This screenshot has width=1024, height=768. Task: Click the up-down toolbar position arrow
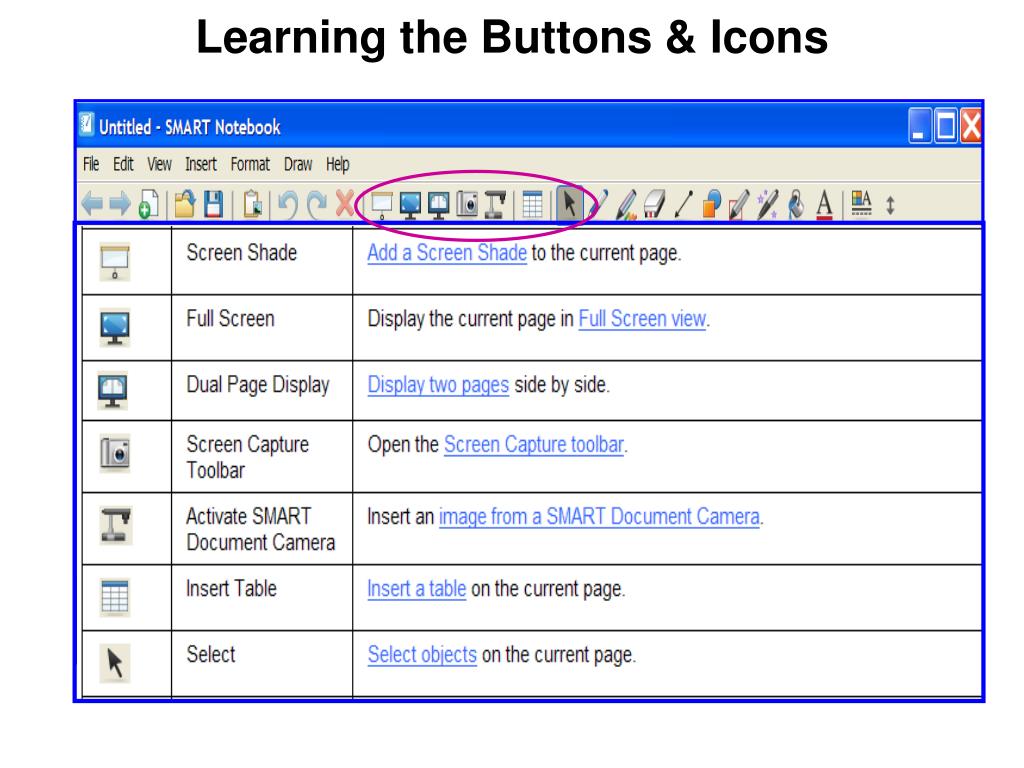(890, 205)
